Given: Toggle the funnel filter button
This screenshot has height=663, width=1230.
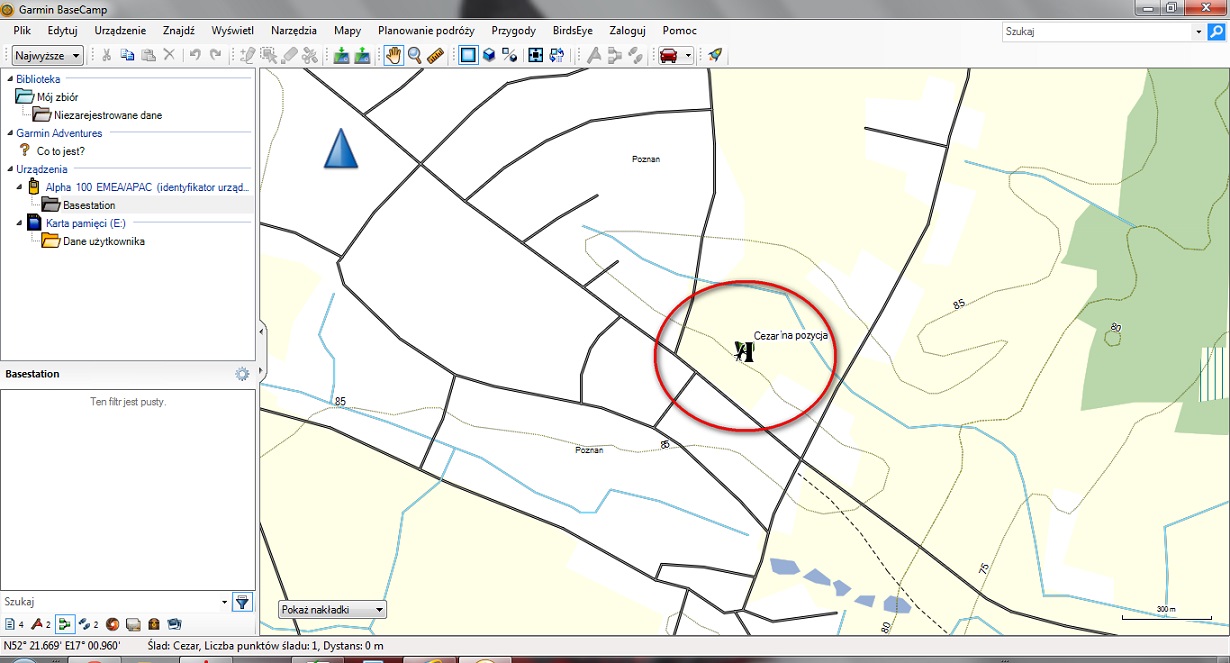Looking at the screenshot, I should coord(242,602).
